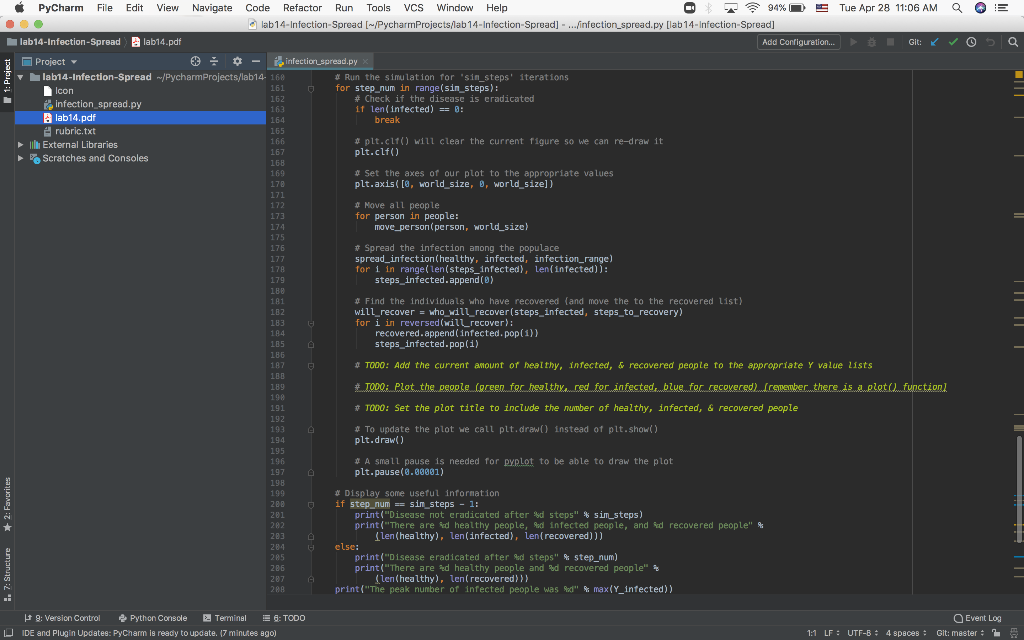Expand Scratches and Consoles node
This screenshot has width=1024, height=640.
coord(21,159)
